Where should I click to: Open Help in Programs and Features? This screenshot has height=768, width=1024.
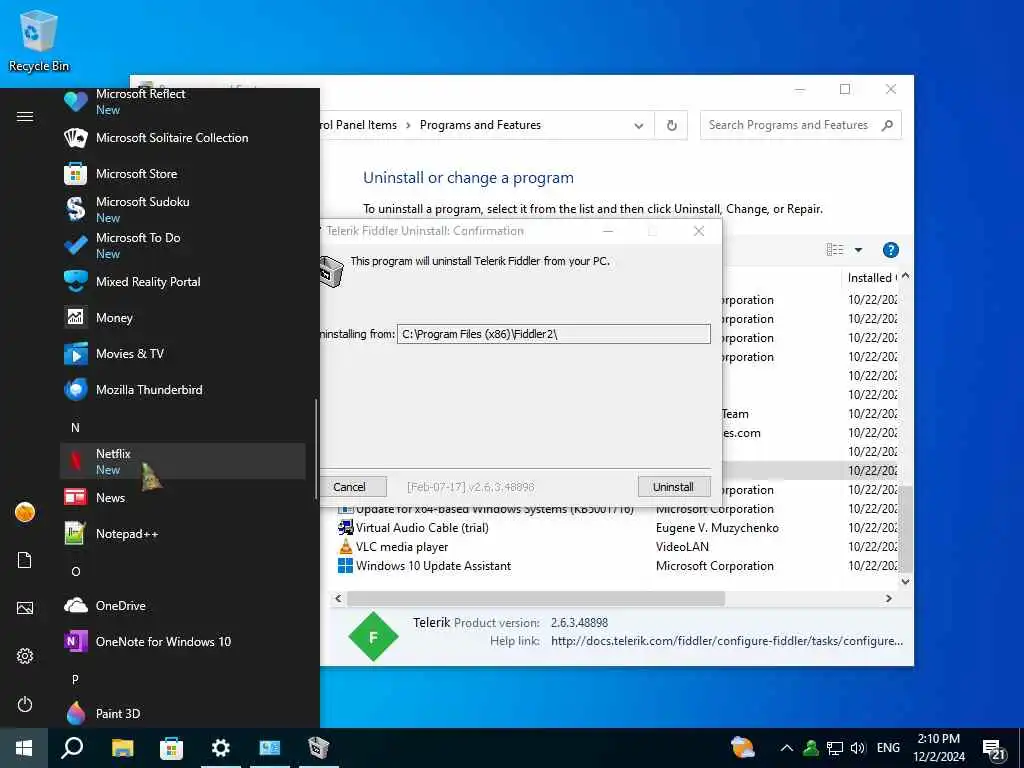coord(890,249)
